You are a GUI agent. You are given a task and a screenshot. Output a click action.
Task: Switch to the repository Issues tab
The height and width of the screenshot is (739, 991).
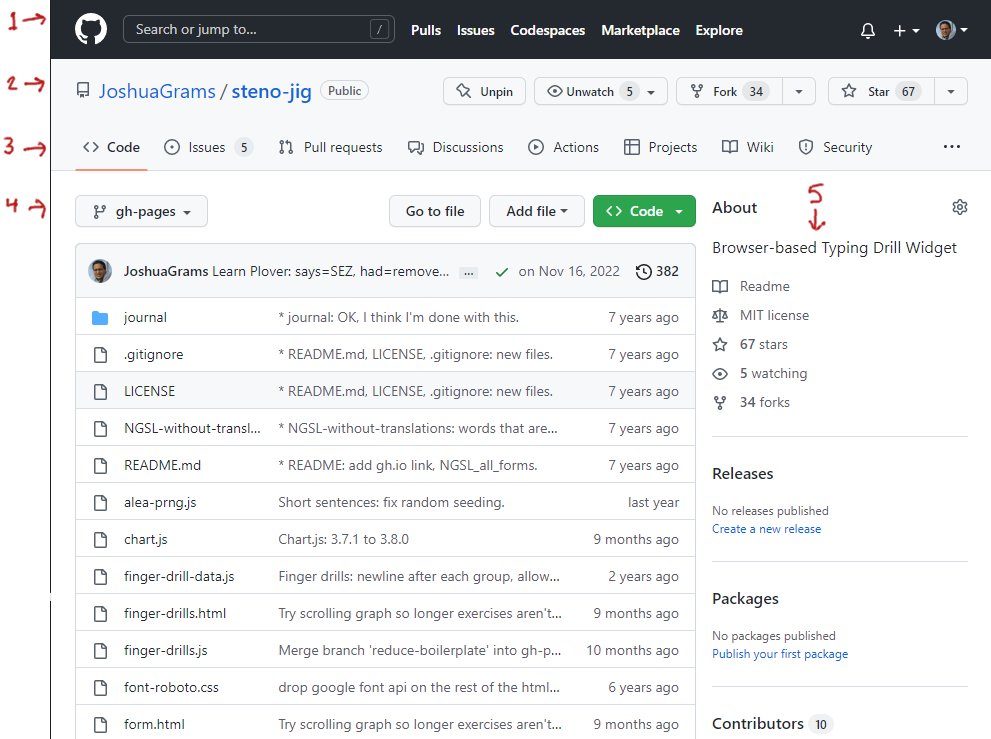pyautogui.click(x=208, y=147)
